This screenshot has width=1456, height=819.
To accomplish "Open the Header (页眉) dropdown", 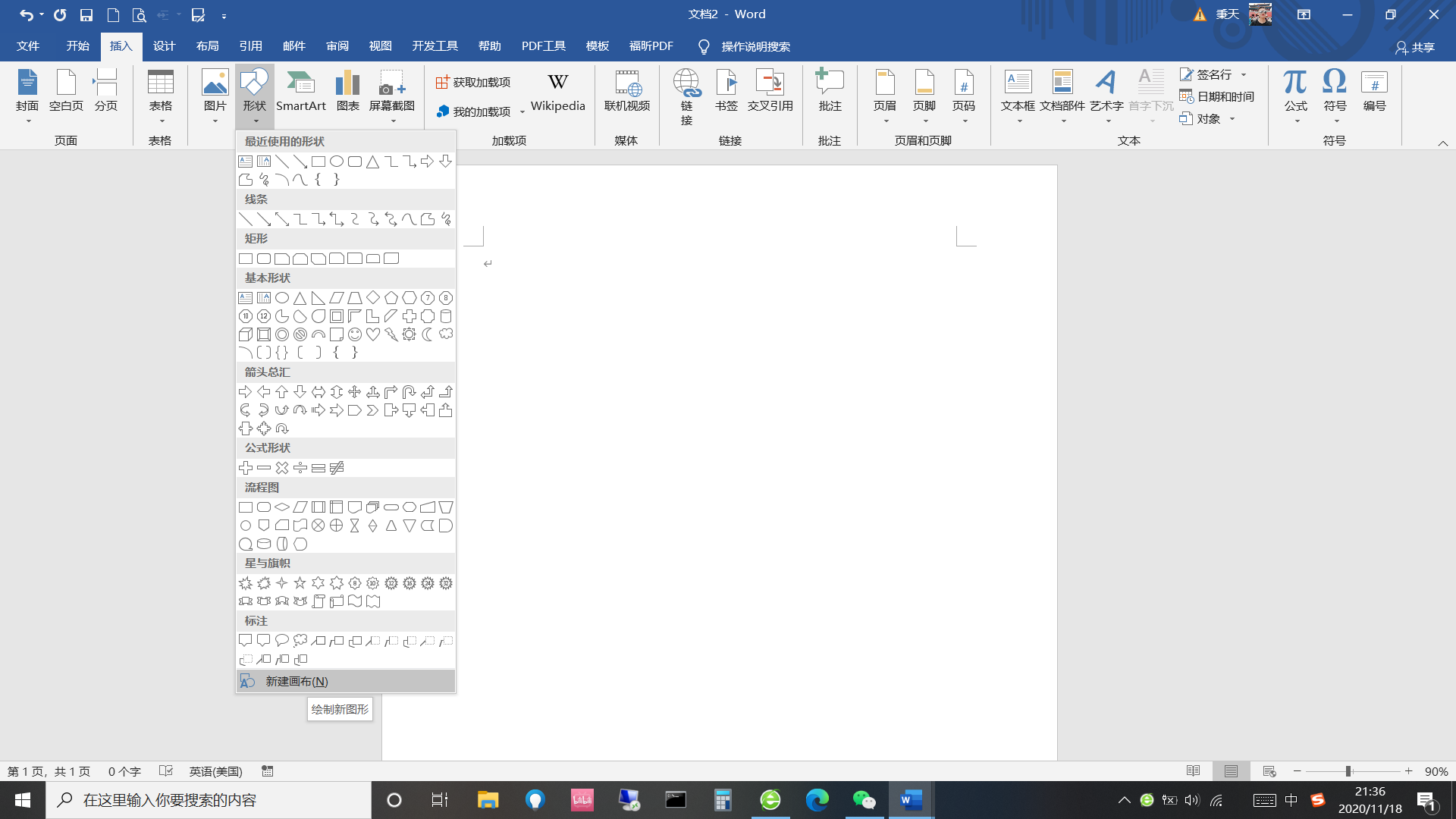I will (885, 95).
